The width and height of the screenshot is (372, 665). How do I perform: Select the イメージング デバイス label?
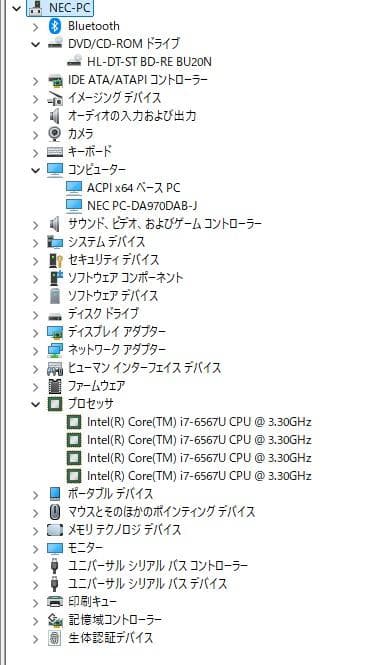pyautogui.click(x=115, y=98)
